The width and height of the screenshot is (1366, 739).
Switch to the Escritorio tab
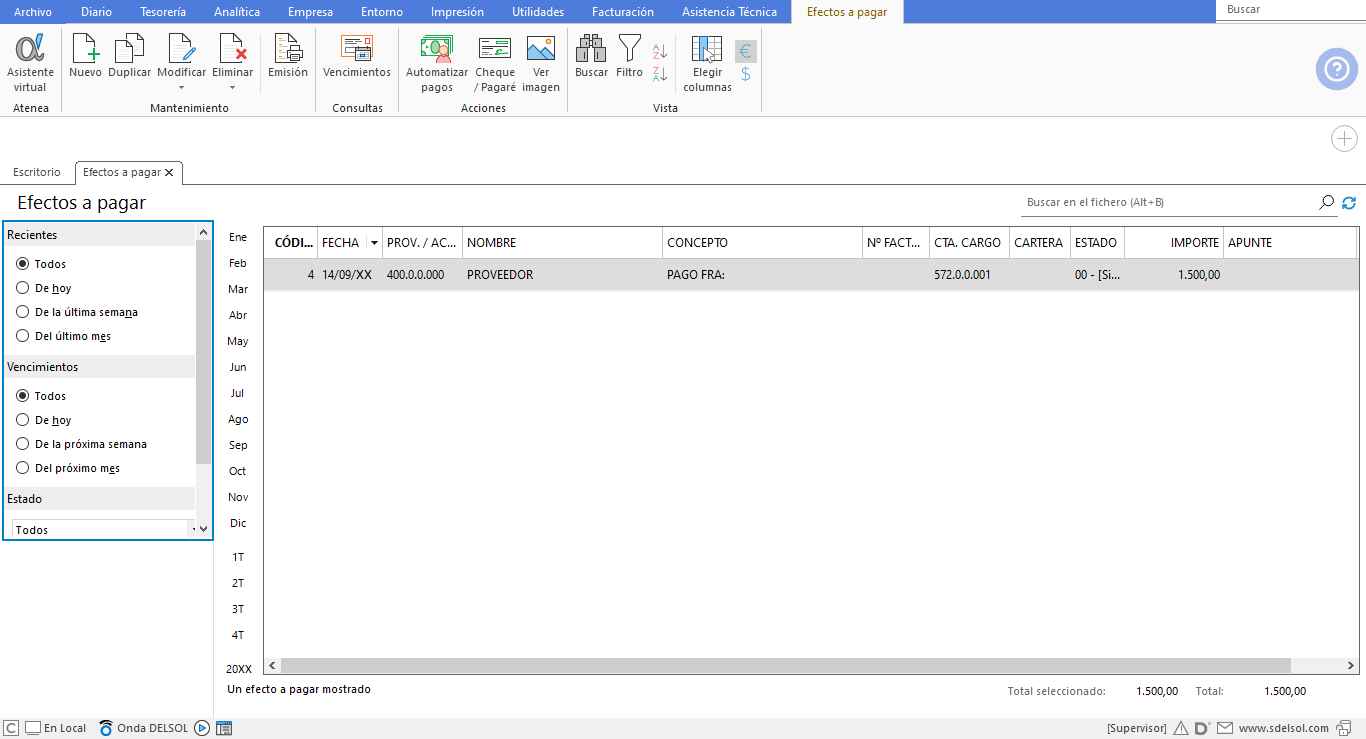37,172
